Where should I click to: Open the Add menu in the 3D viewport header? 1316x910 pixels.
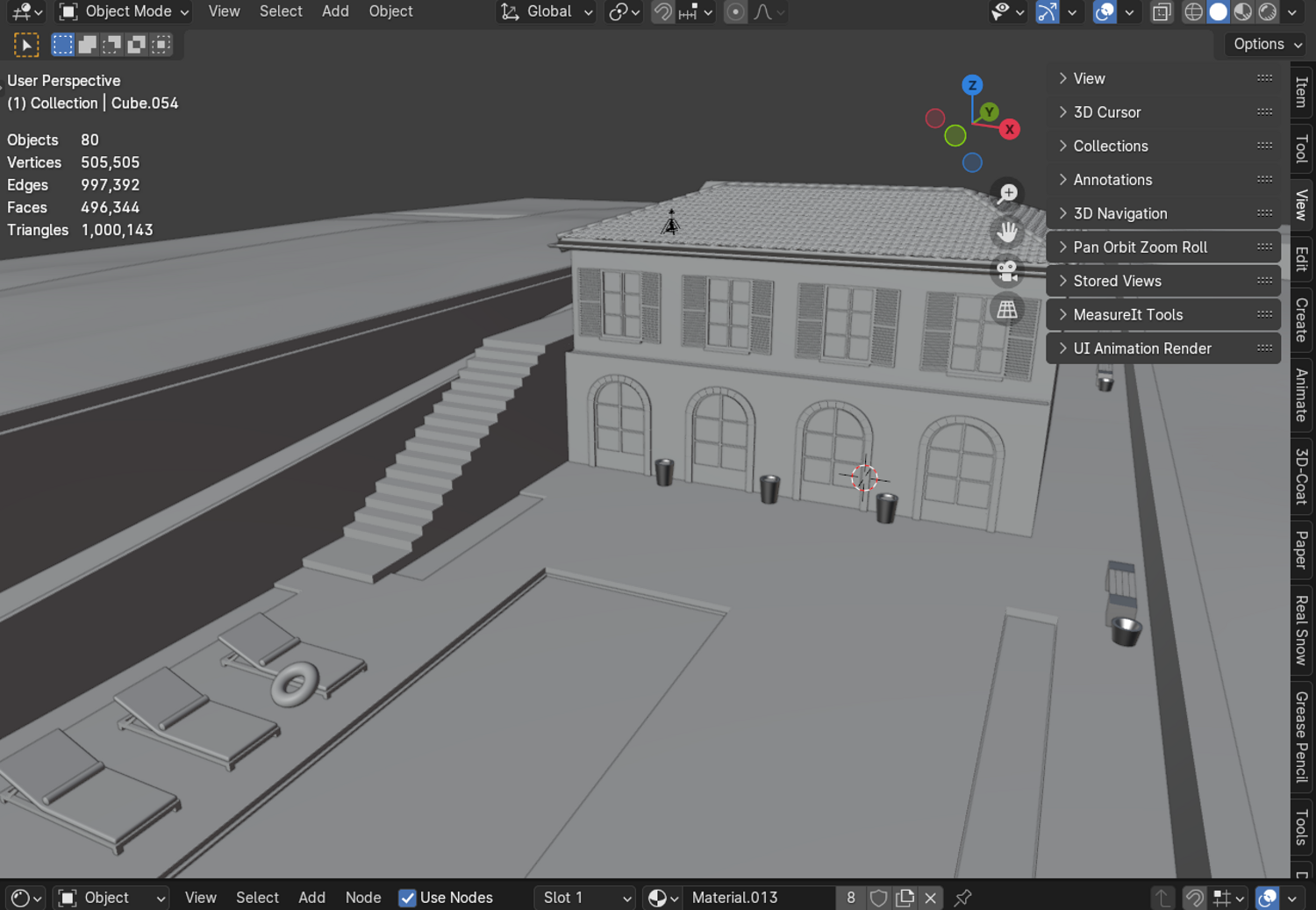pyautogui.click(x=335, y=11)
